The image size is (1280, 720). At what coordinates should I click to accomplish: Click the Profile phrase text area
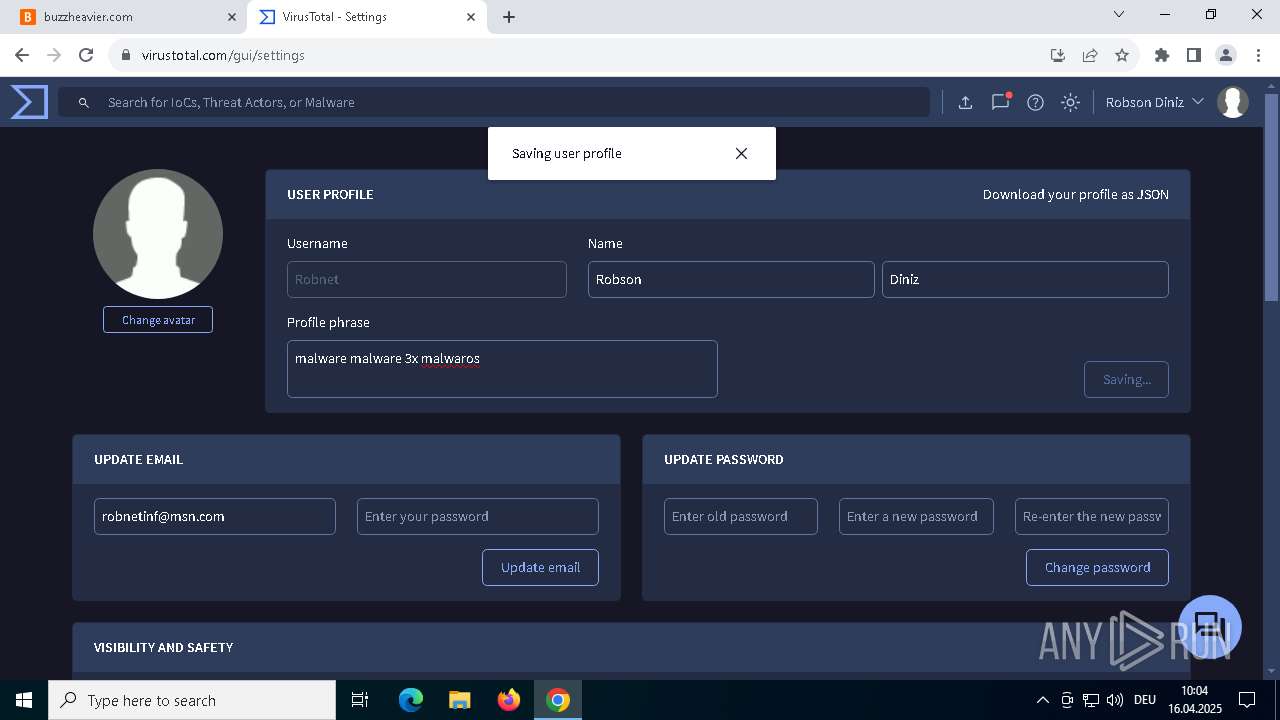tap(502, 369)
